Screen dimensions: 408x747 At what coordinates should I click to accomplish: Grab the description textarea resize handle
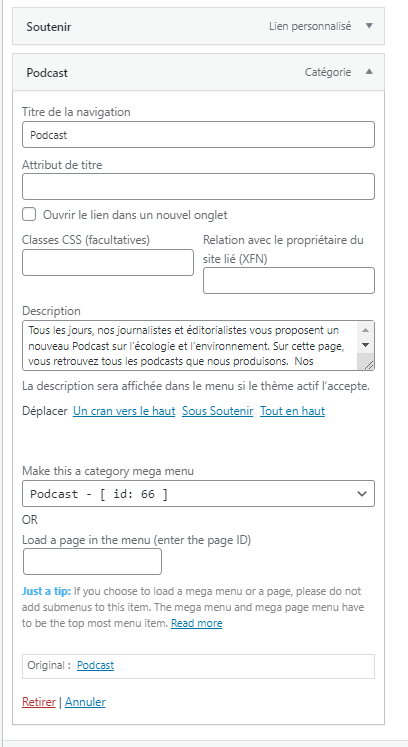click(368, 364)
